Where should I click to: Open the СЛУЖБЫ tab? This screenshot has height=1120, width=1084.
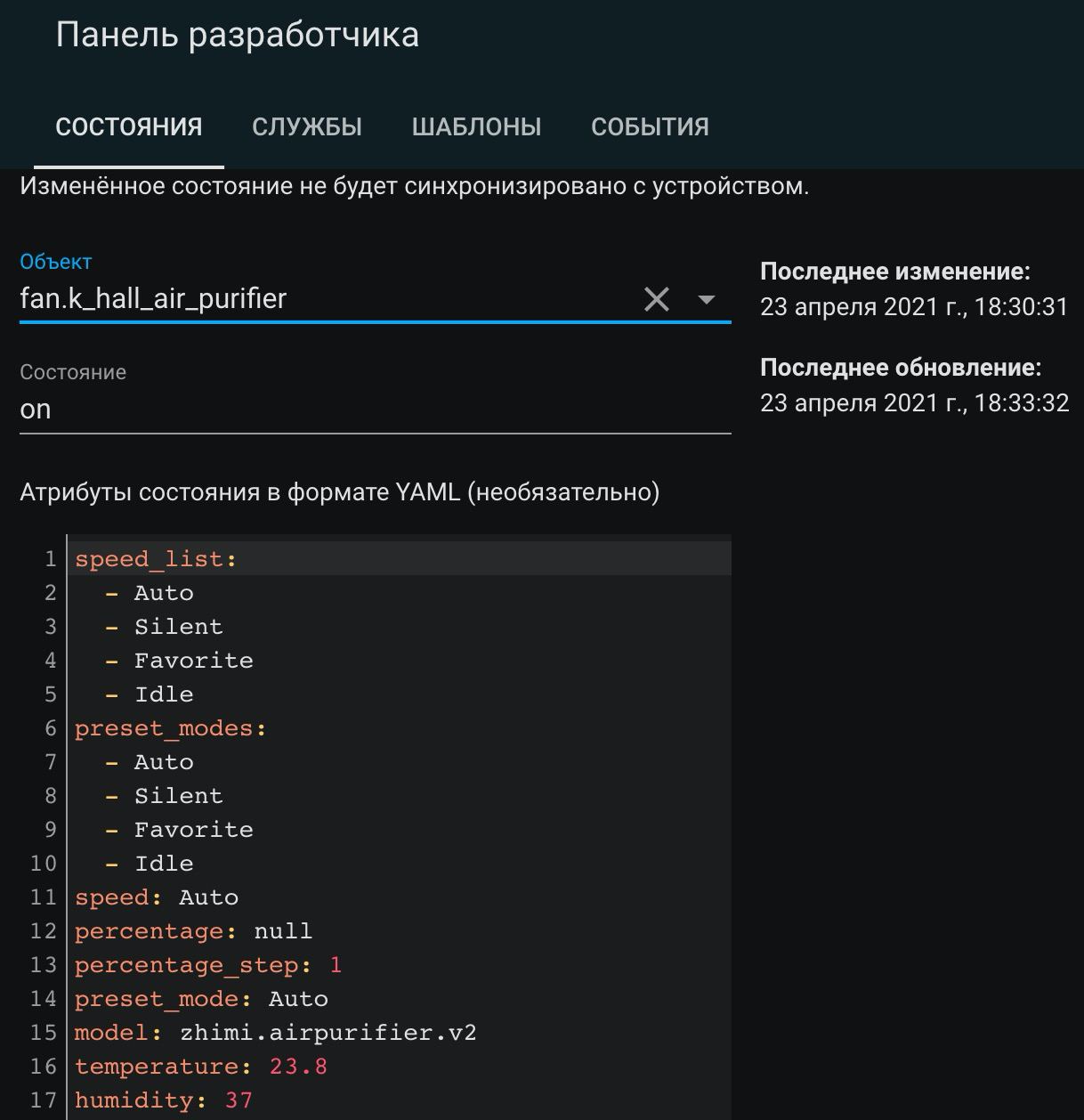pyautogui.click(x=307, y=127)
